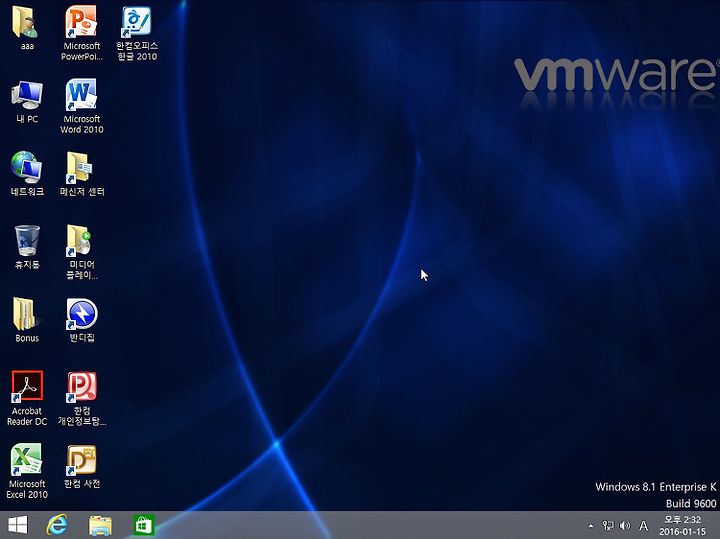720x539 pixels.
Task: Launch Internet Explorer from taskbar
Action: click(x=57, y=525)
